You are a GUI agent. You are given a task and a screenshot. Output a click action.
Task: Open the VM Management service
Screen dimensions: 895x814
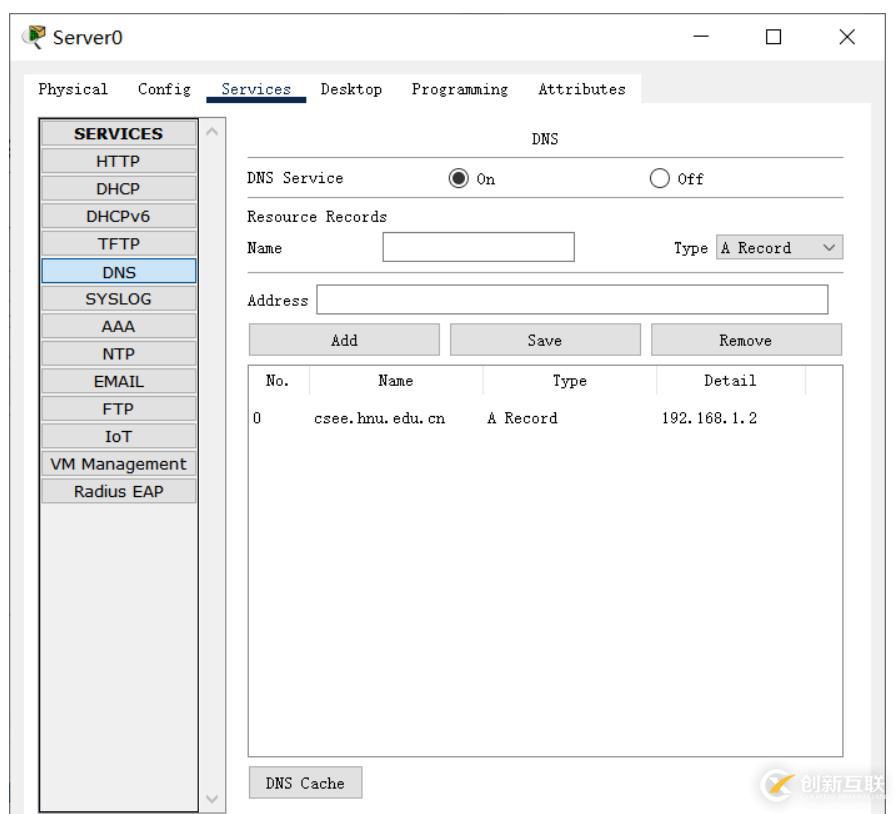click(119, 464)
